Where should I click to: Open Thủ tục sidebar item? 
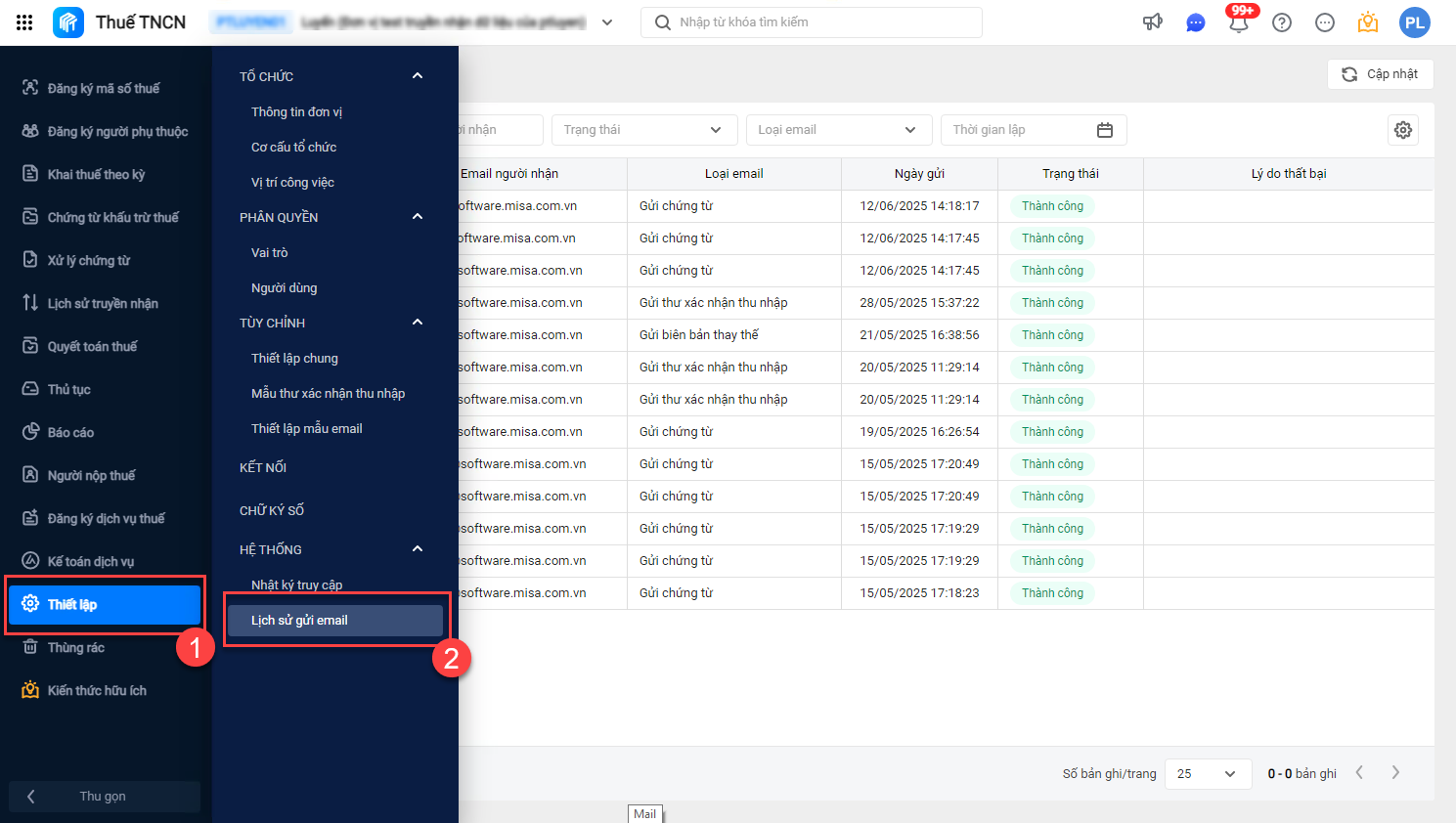coord(105,389)
